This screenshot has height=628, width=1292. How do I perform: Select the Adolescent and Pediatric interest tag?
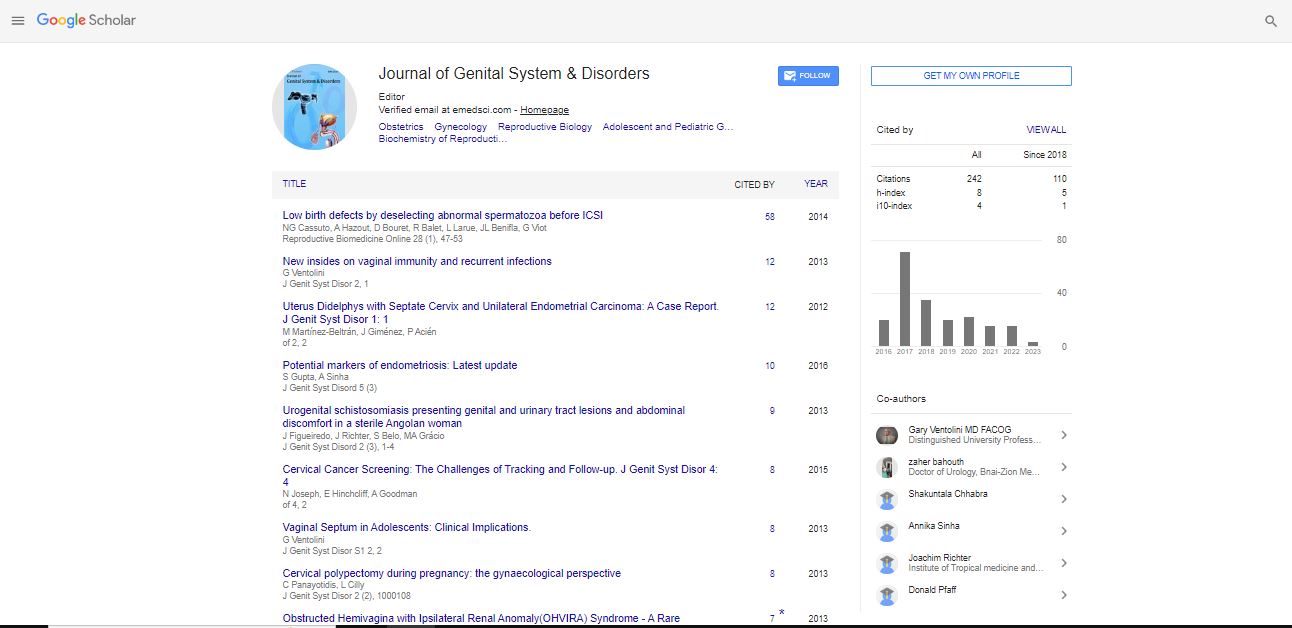click(x=668, y=127)
